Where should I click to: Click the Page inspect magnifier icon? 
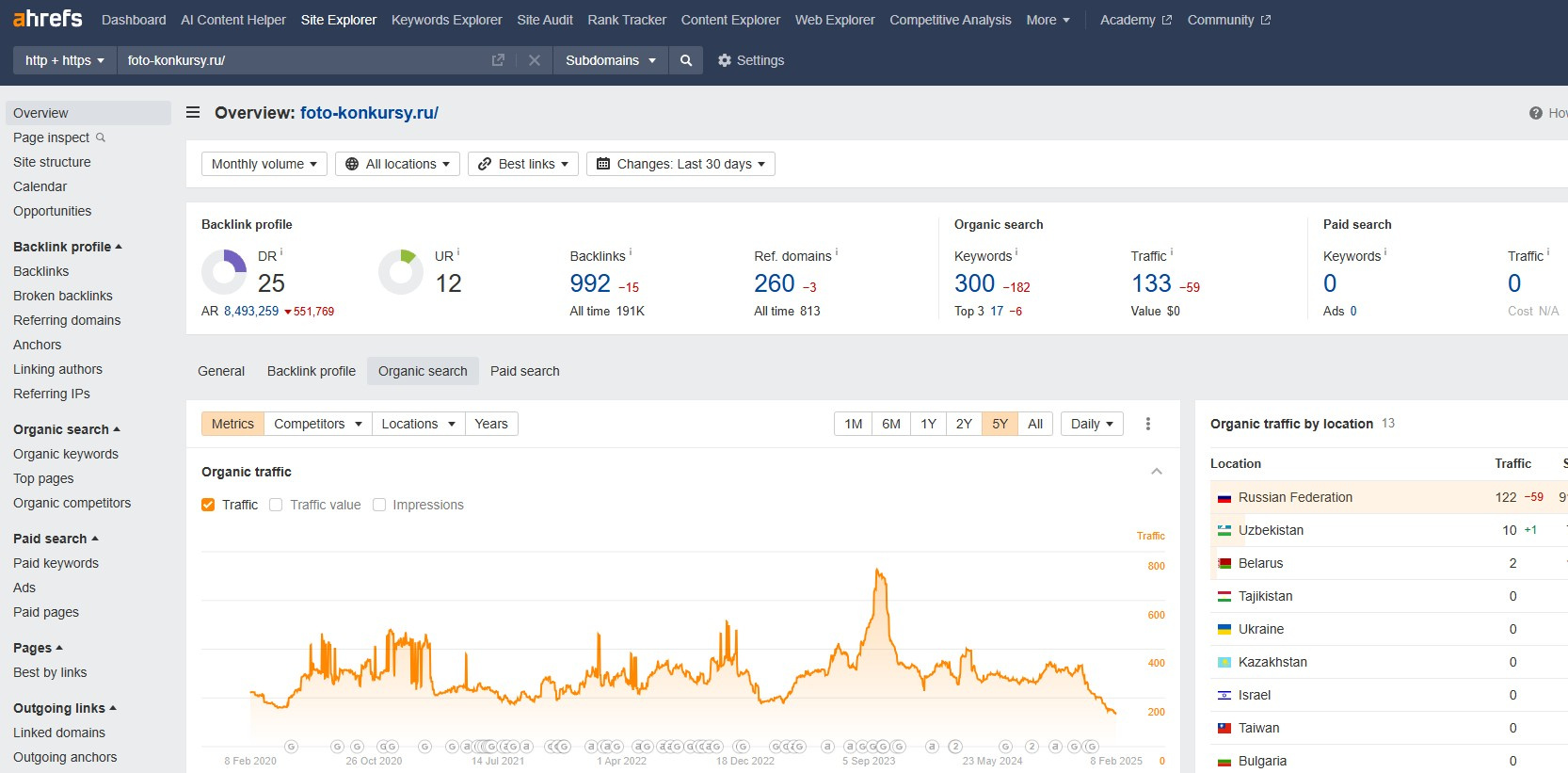(x=101, y=137)
